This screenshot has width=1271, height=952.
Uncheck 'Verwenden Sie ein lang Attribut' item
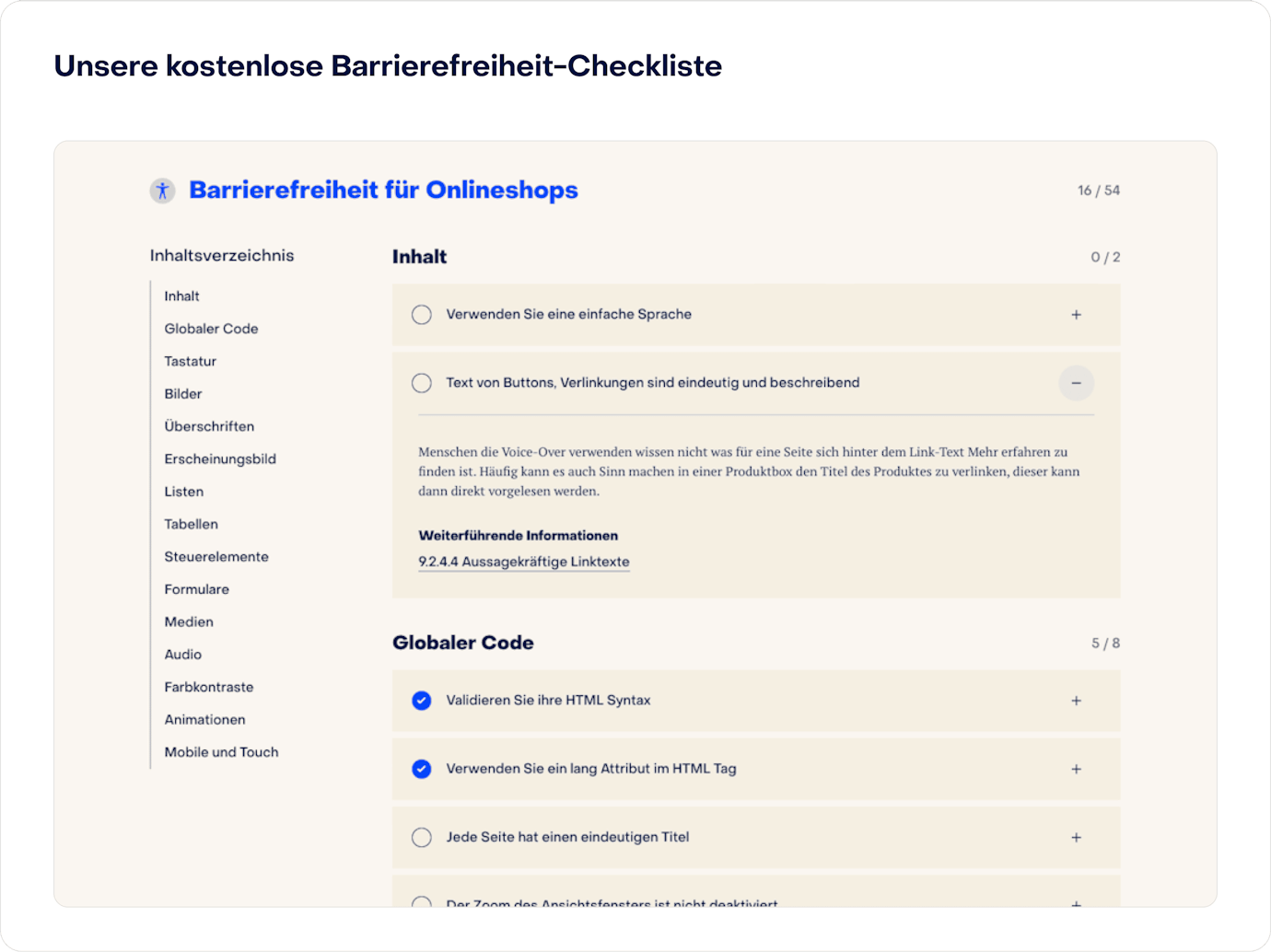pyautogui.click(x=422, y=769)
